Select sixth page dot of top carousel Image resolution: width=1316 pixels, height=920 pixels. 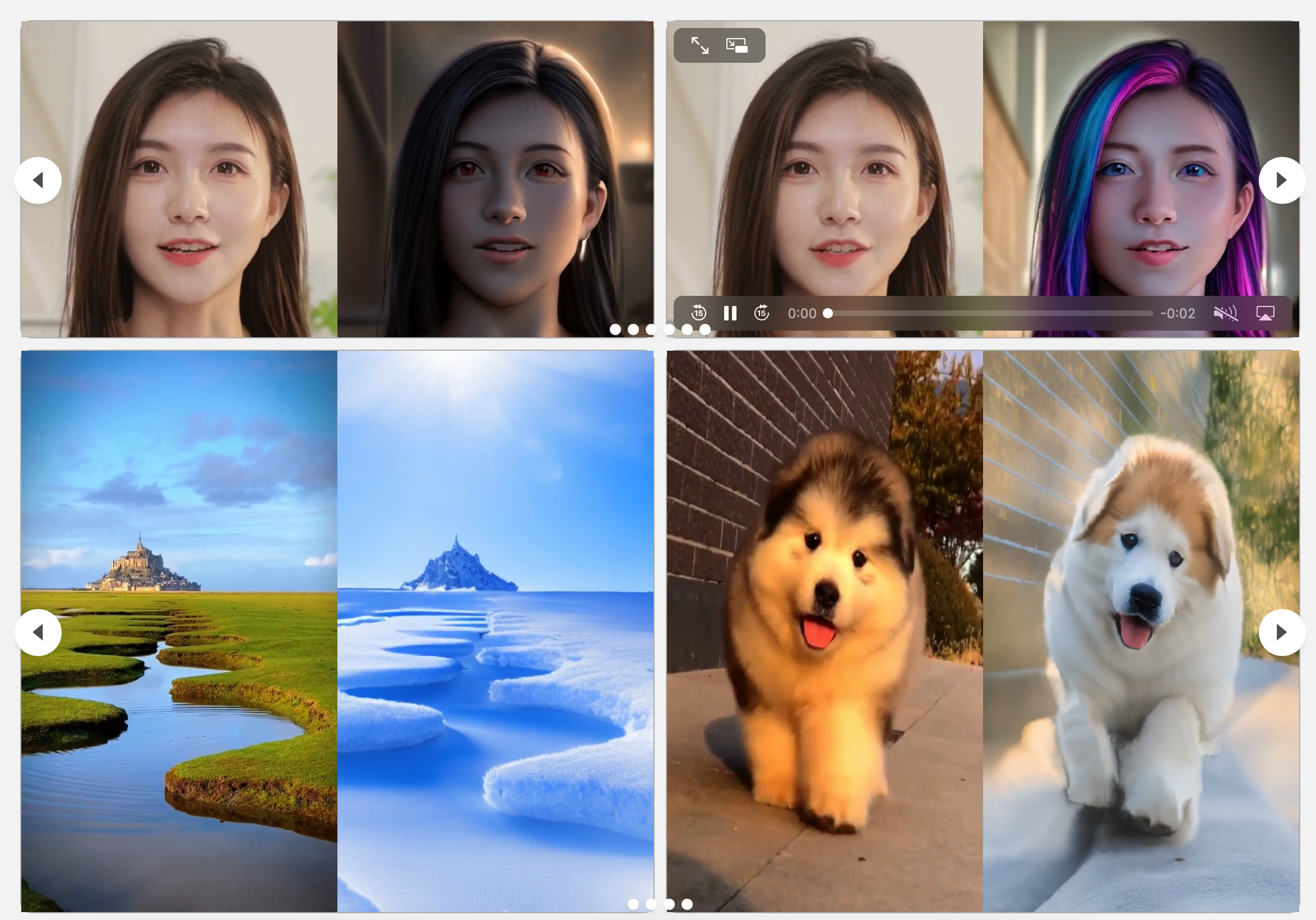(x=705, y=329)
